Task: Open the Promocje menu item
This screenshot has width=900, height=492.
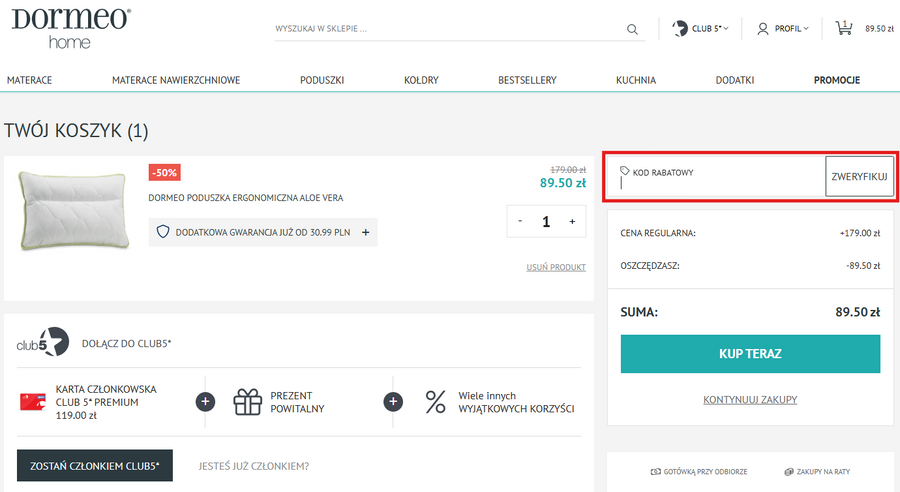Action: 836,80
